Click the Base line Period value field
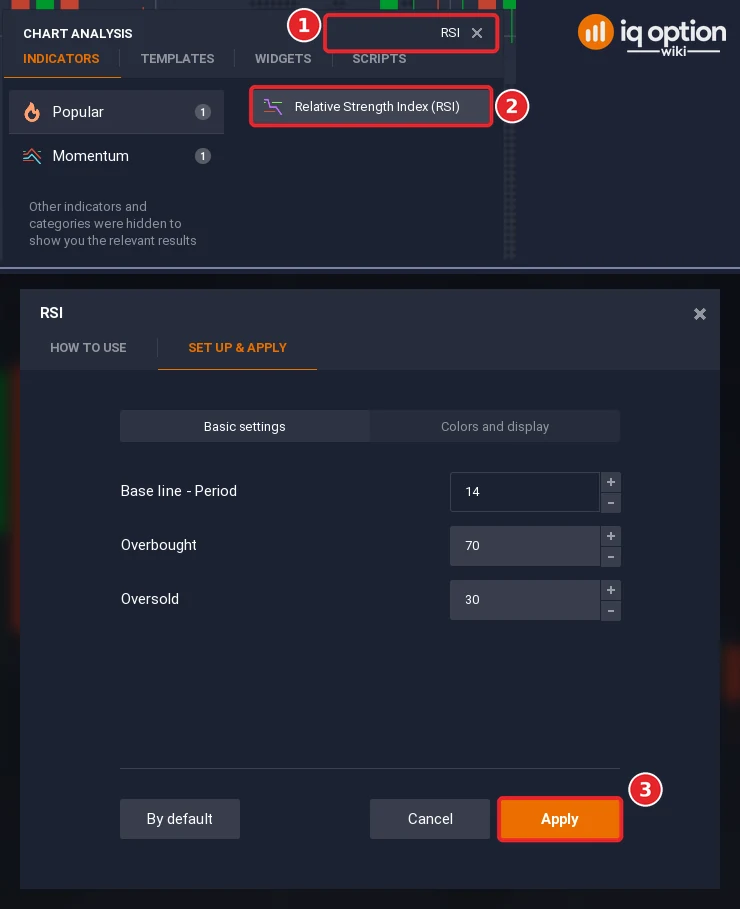The width and height of the screenshot is (740, 909). pos(525,492)
